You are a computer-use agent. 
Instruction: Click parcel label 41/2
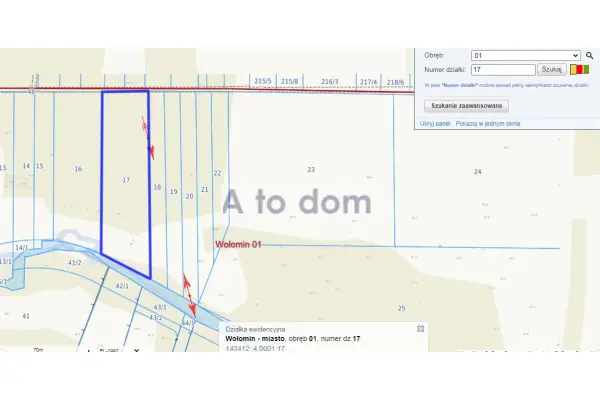coord(75,263)
